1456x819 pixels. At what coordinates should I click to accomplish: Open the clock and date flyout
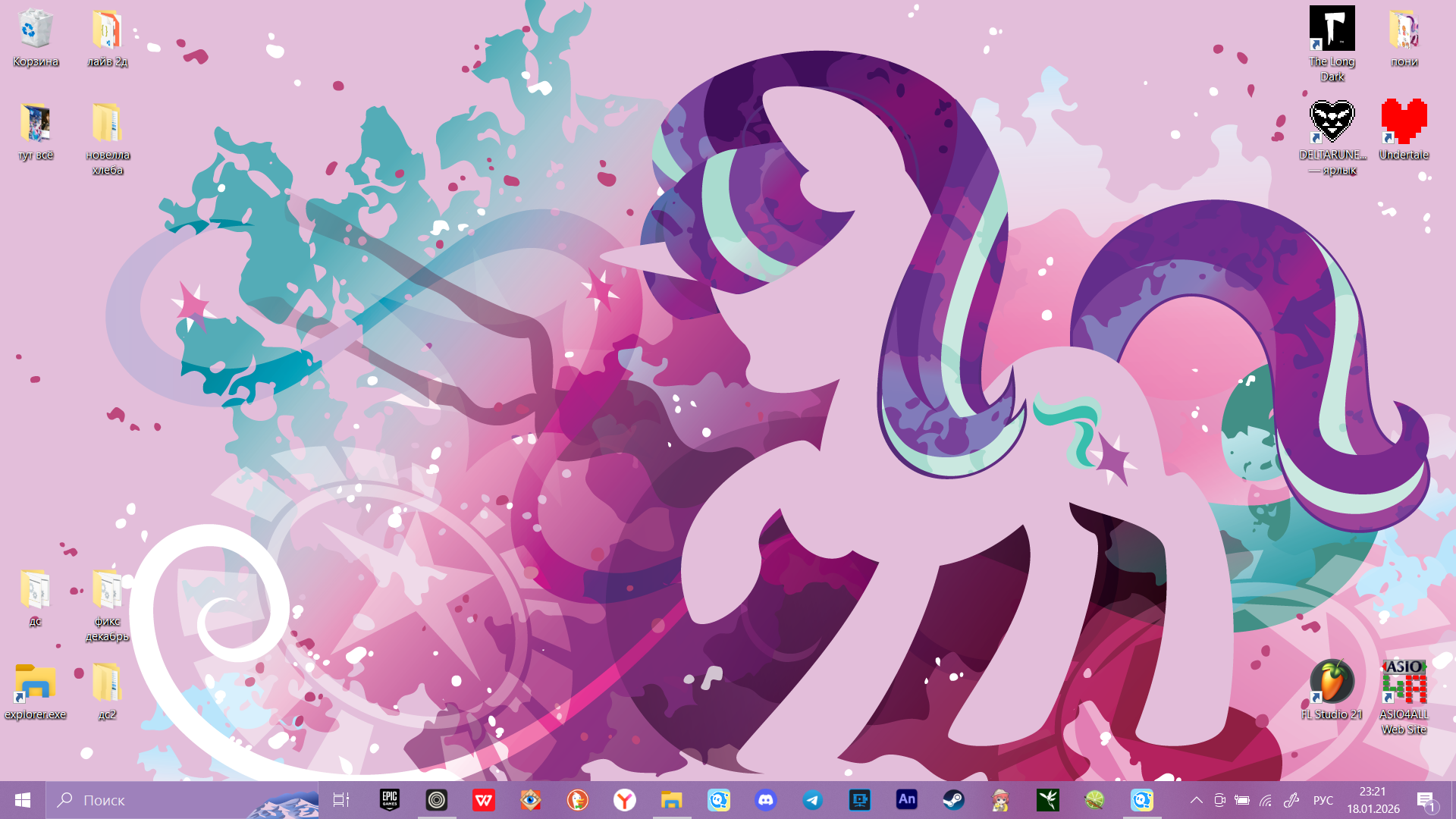pyautogui.click(x=1373, y=800)
